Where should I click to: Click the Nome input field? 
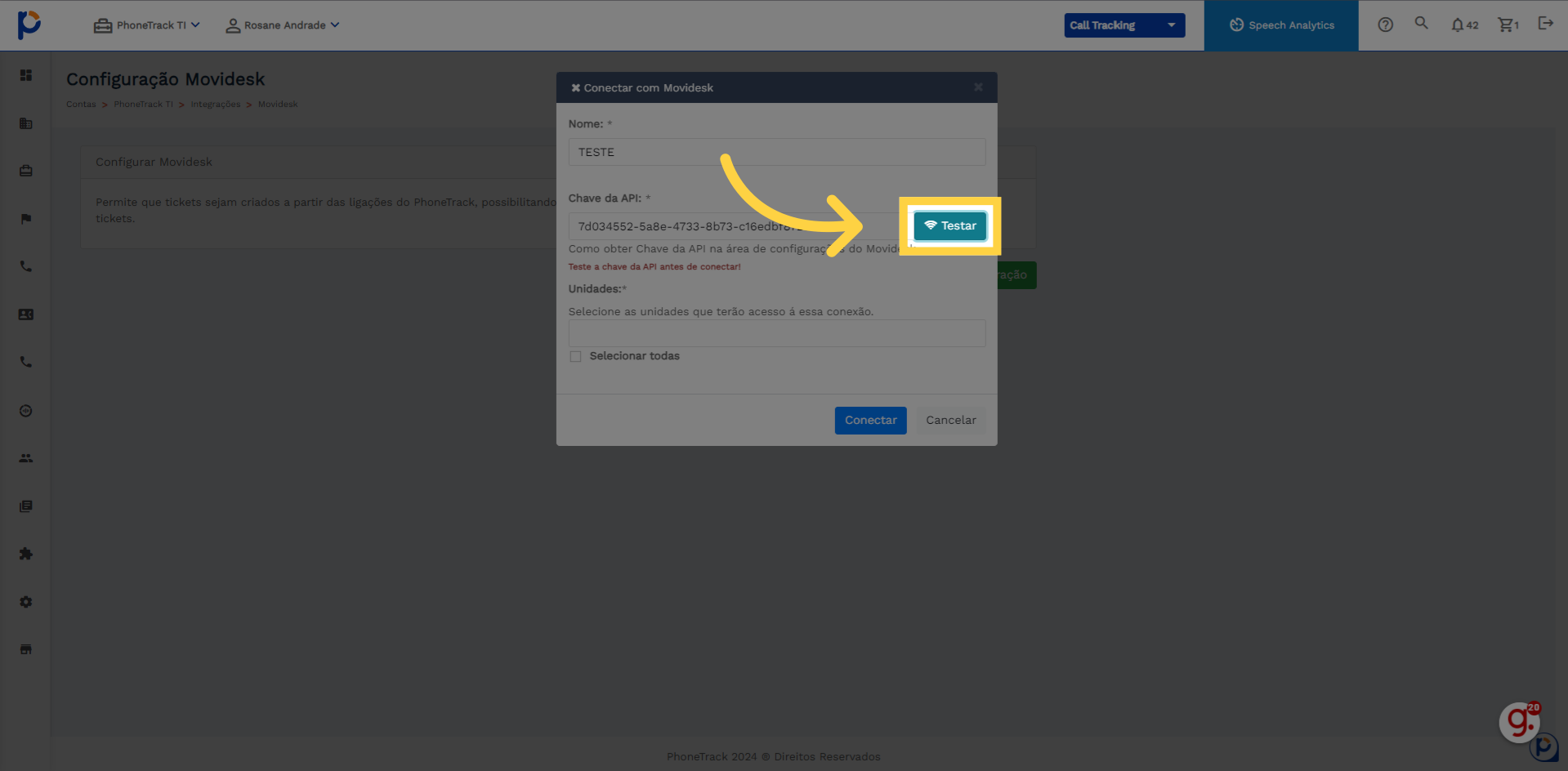[x=776, y=152]
